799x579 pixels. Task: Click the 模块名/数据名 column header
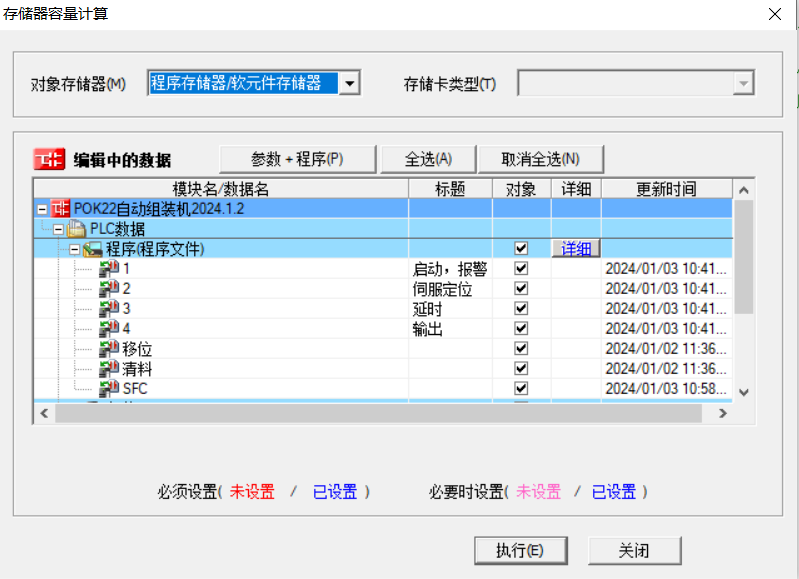pos(220,189)
